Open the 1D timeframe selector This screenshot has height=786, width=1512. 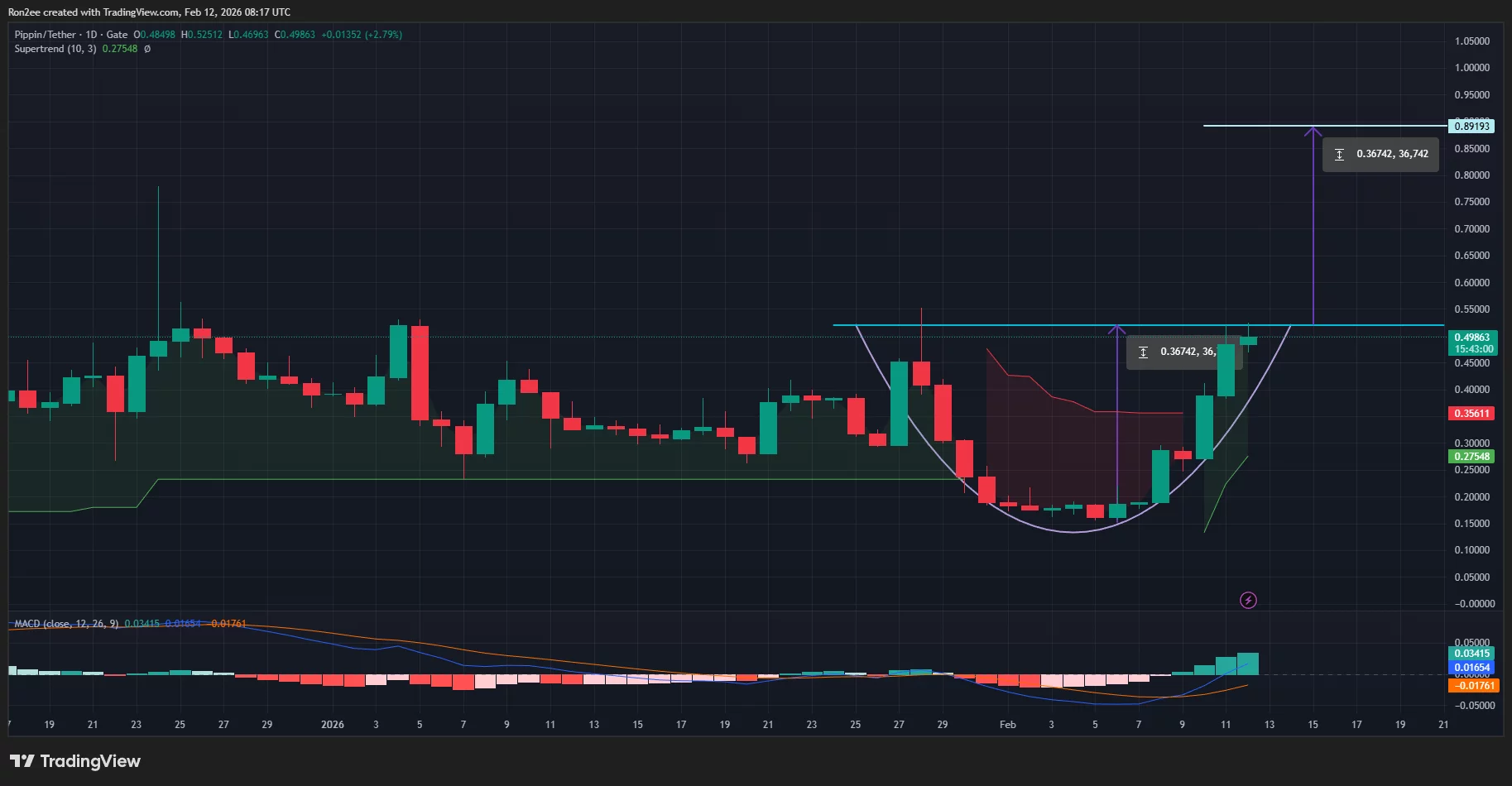pyautogui.click(x=94, y=35)
